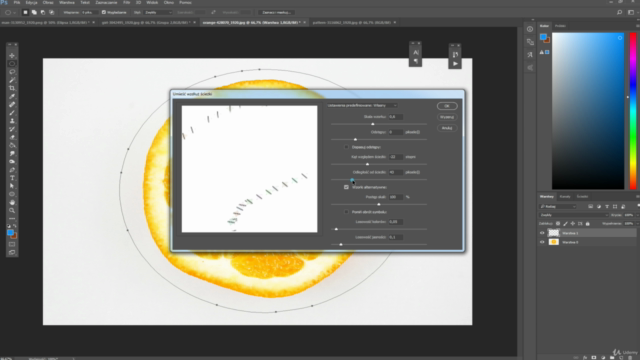The height and width of the screenshot is (360, 640).
Task: Select the Eraser tool
Action: point(12,137)
